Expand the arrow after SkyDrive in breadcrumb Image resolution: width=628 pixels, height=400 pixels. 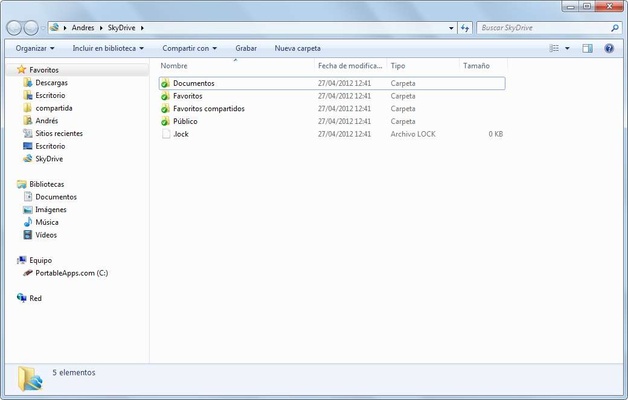(142, 28)
